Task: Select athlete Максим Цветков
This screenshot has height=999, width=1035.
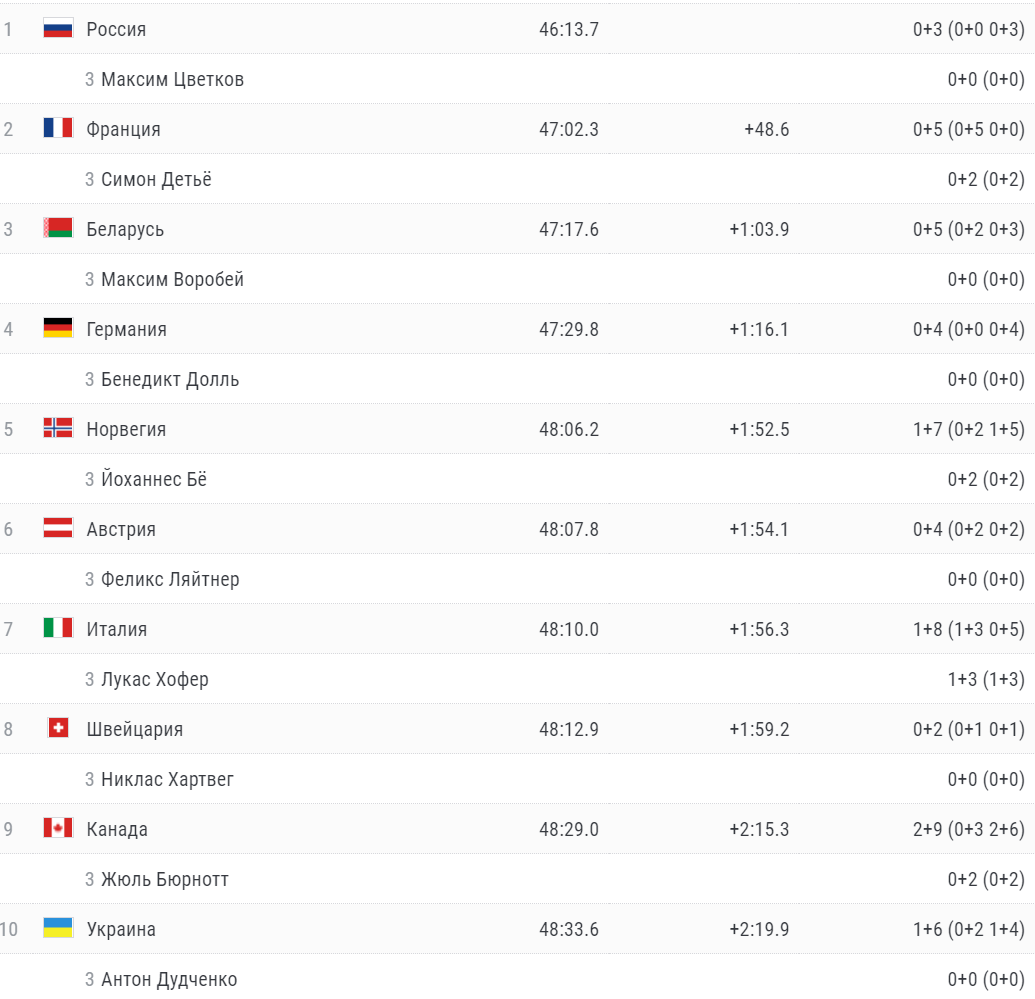Action: point(172,79)
